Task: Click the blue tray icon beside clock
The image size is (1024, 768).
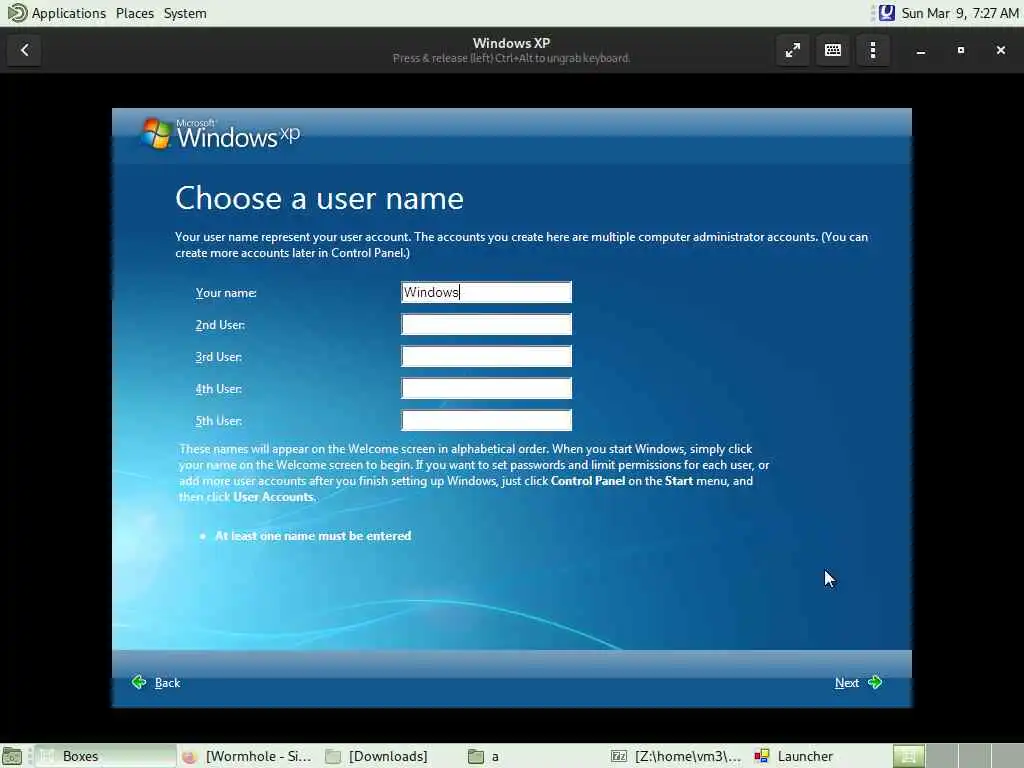Action: (x=886, y=12)
